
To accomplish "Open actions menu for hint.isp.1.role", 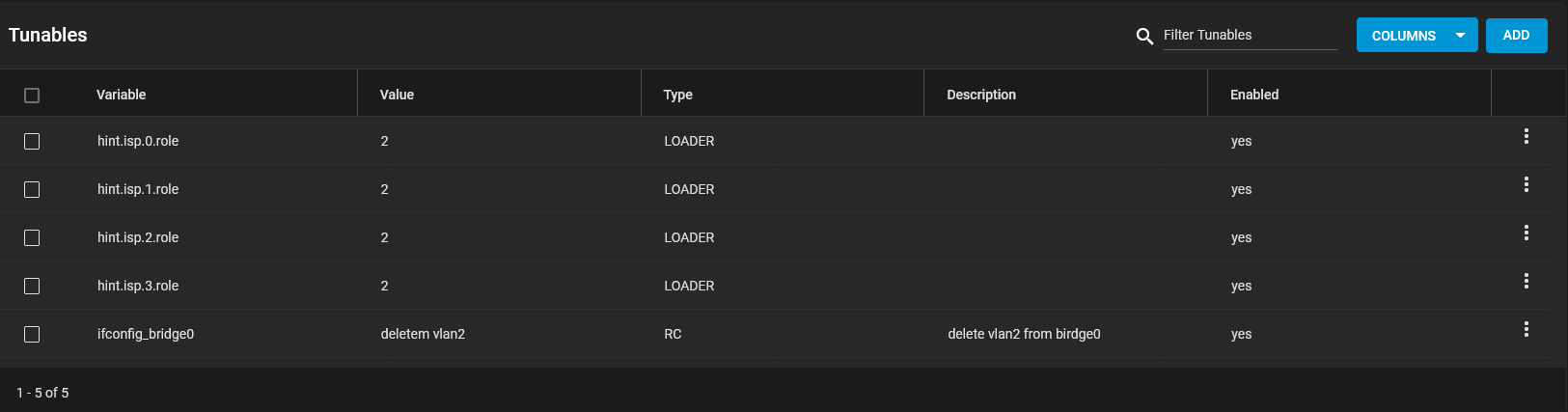I will [1526, 185].
